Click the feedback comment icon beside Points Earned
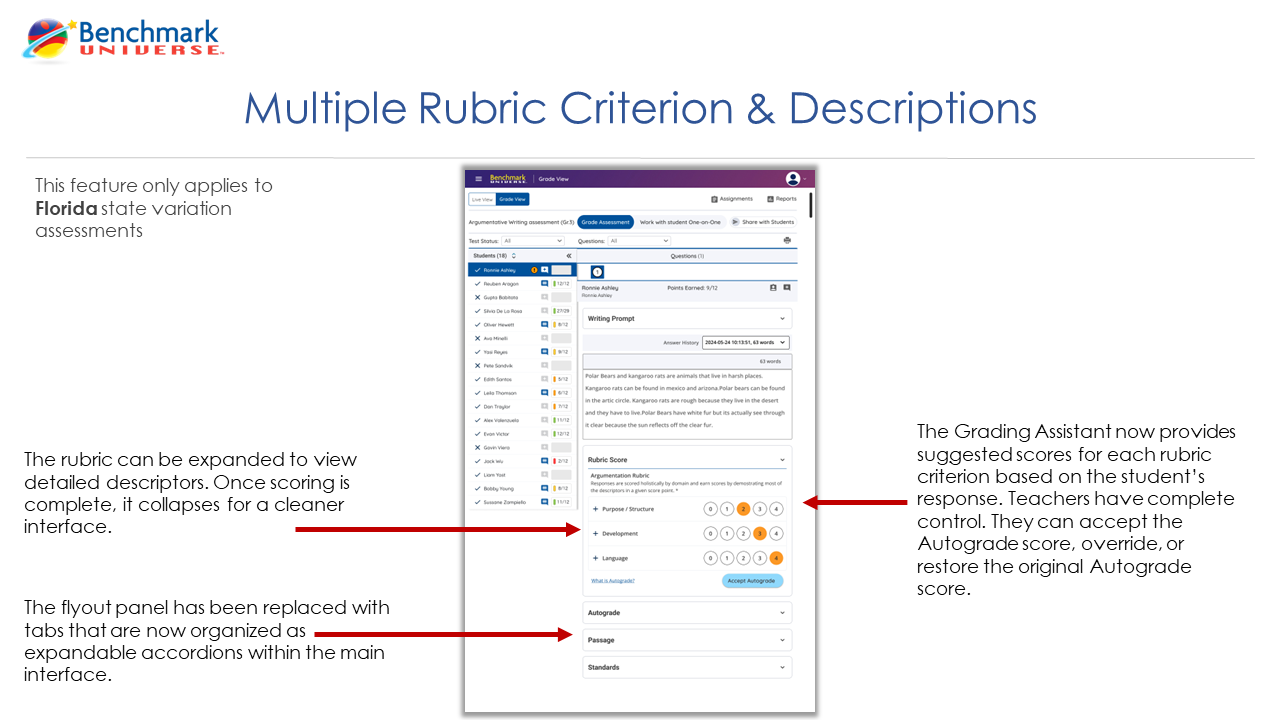This screenshot has height=720, width=1280. [x=787, y=288]
